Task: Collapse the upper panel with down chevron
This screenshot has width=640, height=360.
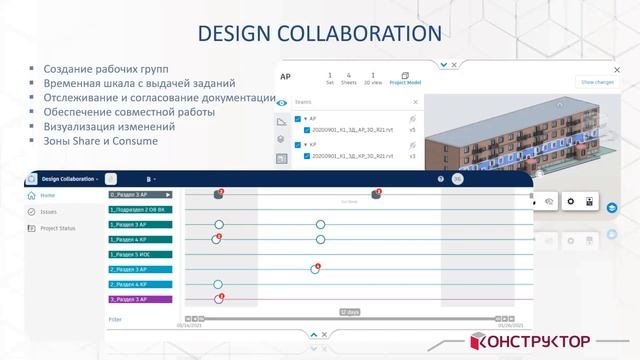Action: pyautogui.click(x=444, y=65)
